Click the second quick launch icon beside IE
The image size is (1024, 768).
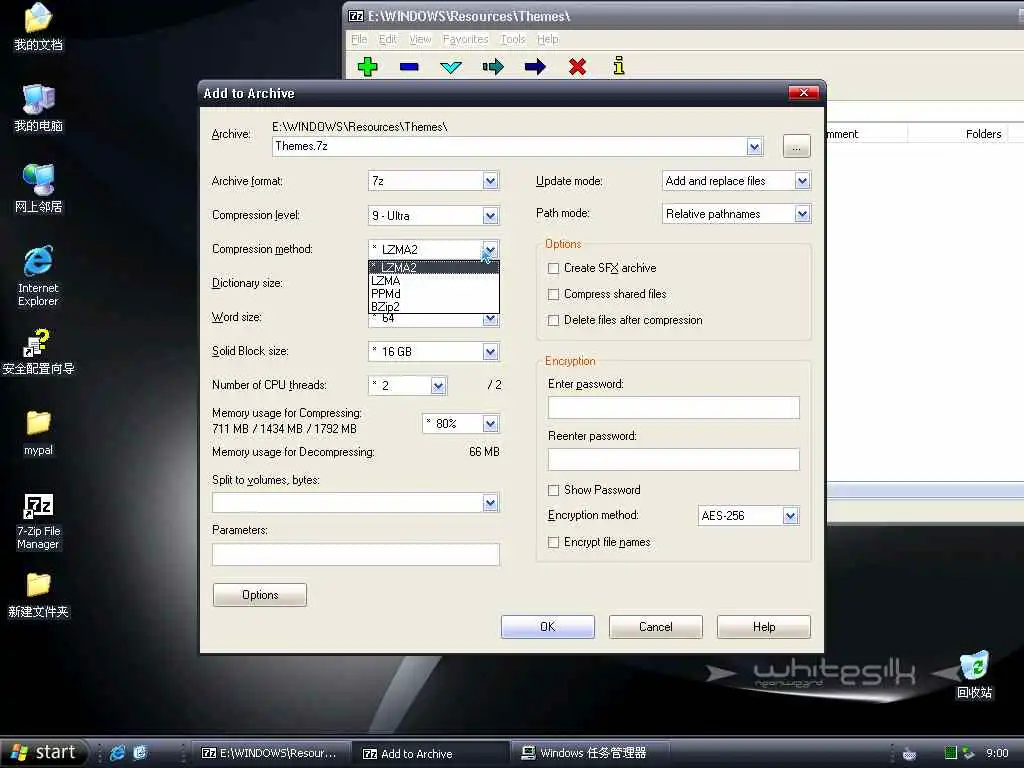(140, 753)
